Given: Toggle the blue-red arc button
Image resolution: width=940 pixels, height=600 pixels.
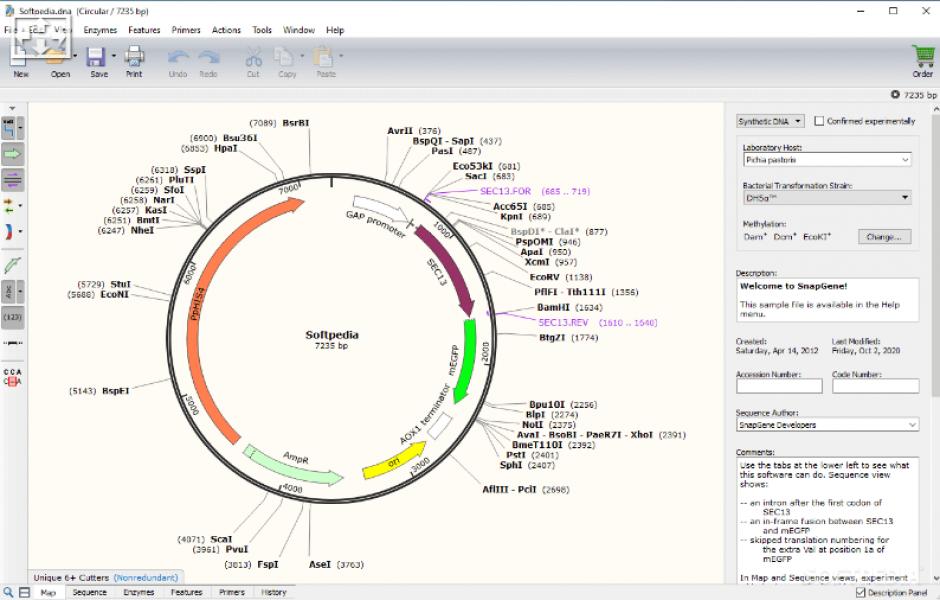Looking at the screenshot, I should 8,231.
